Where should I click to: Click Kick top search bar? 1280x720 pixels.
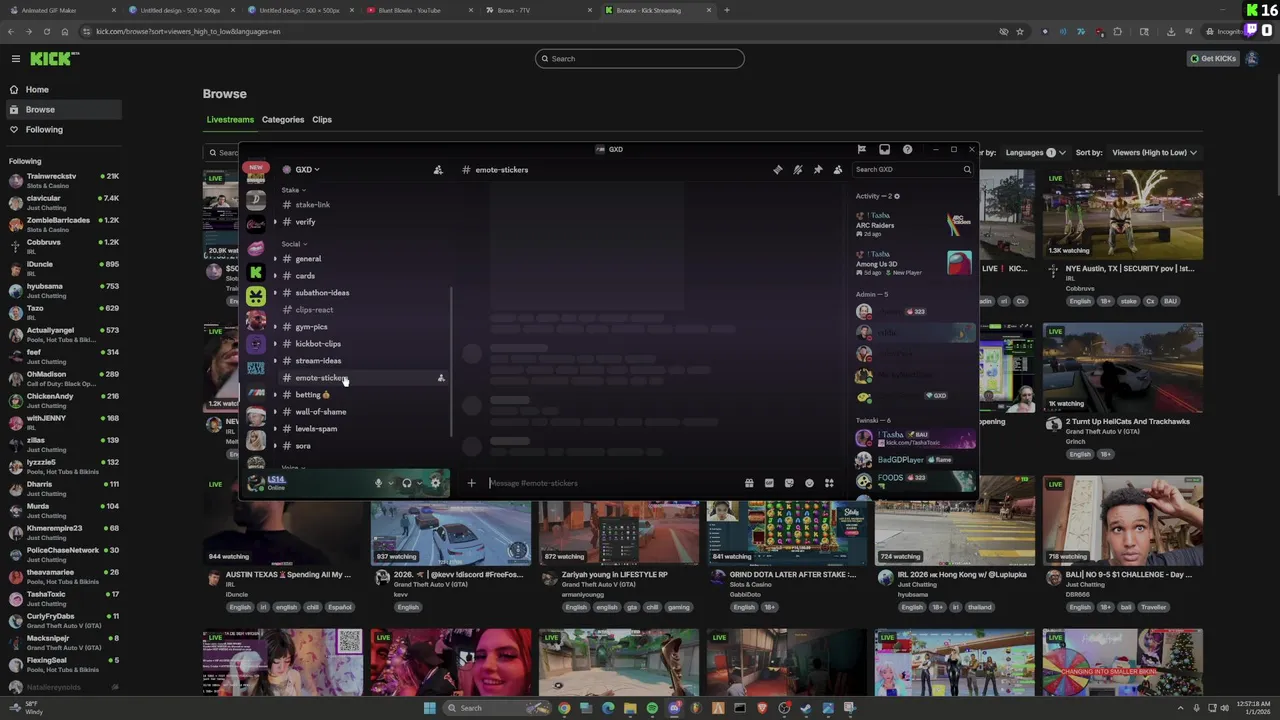640,59
